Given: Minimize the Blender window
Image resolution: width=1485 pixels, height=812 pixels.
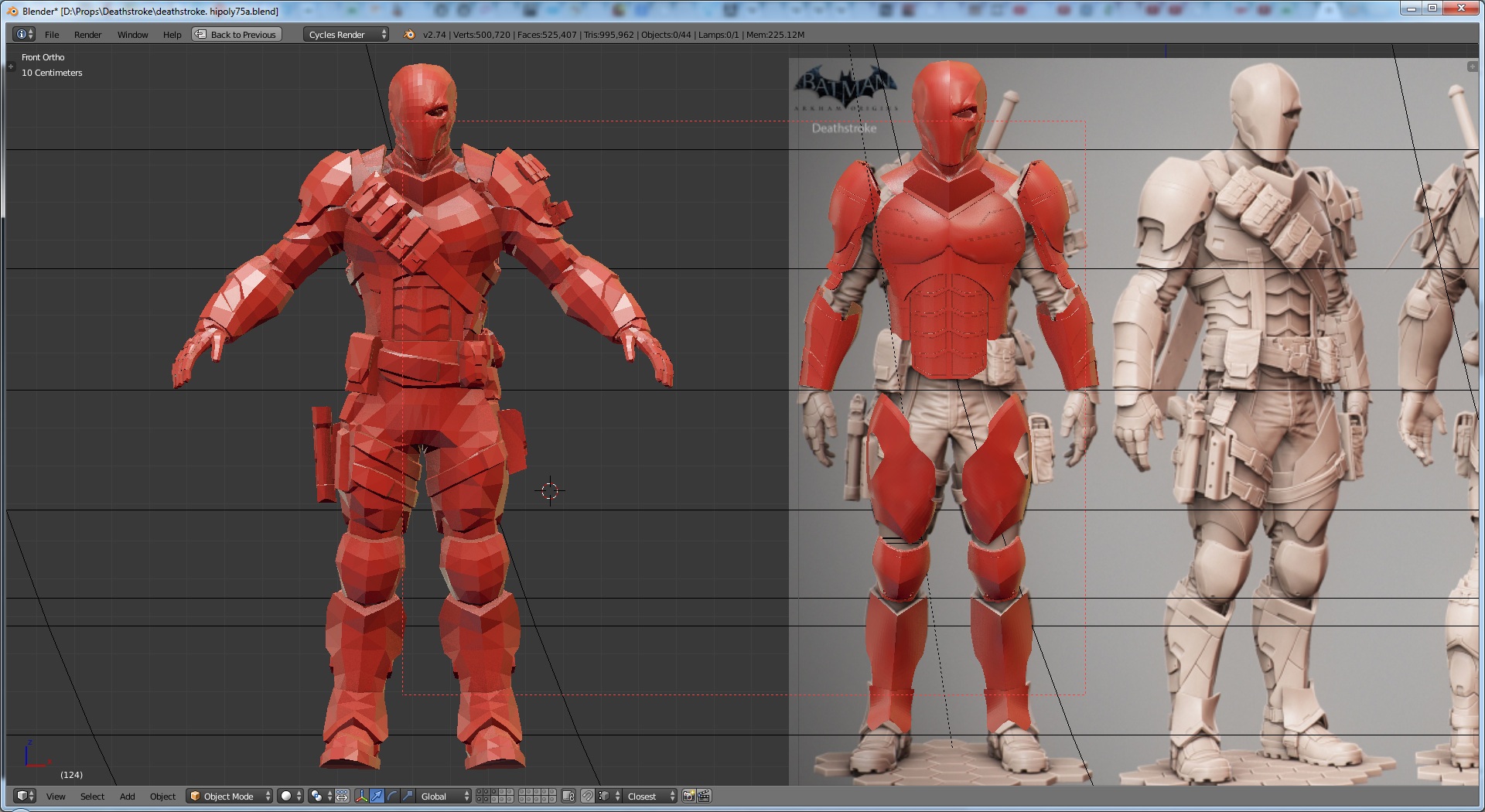Looking at the screenshot, I should tap(1412, 8).
